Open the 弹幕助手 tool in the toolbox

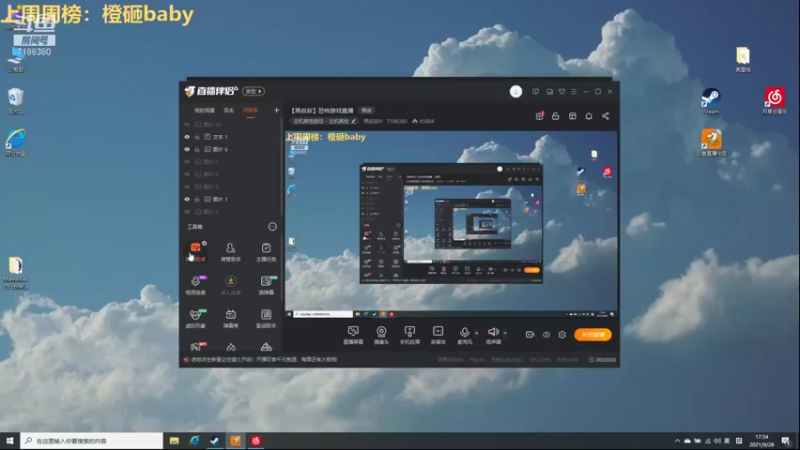click(x=196, y=252)
